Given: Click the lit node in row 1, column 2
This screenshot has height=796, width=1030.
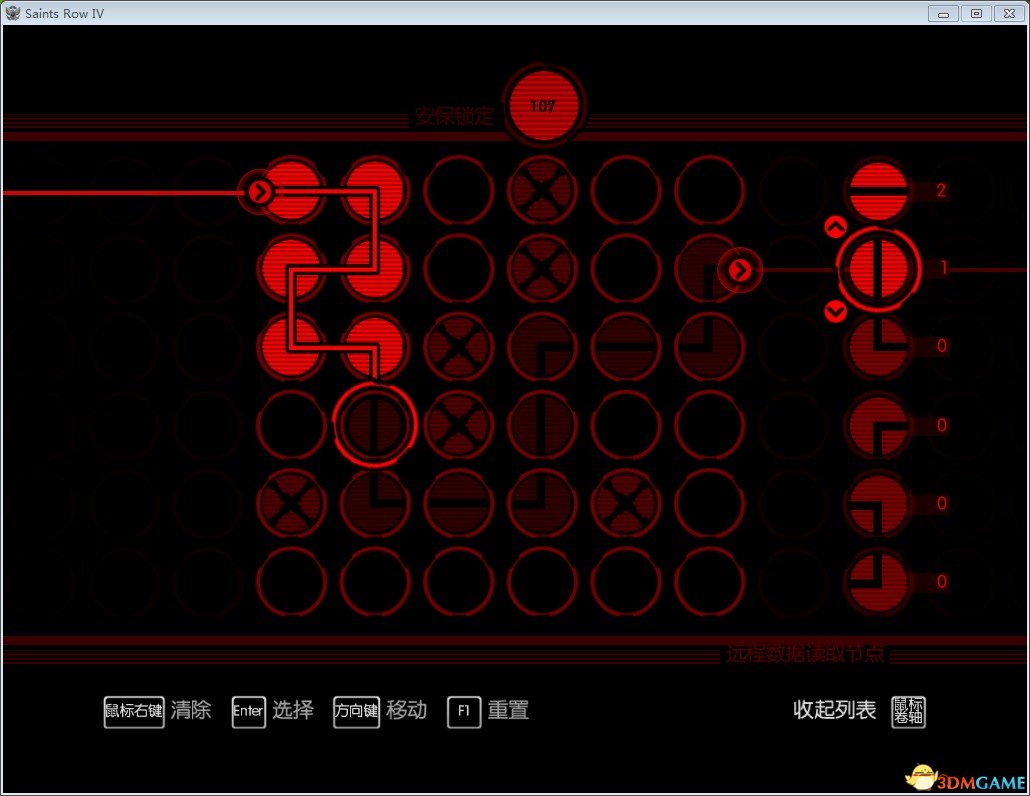Looking at the screenshot, I should (x=375, y=190).
